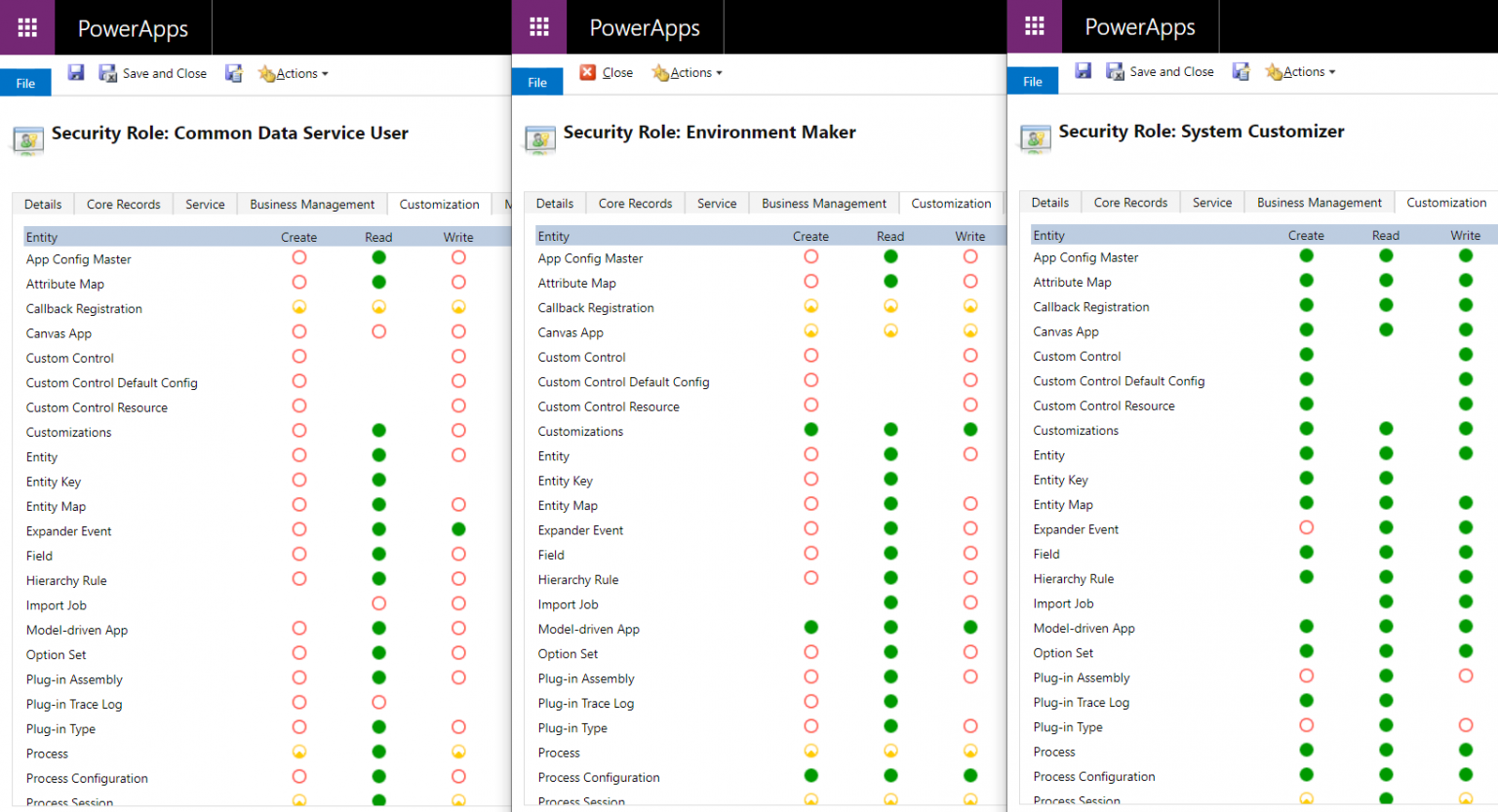Toggle Canvas App Read in Common Data Service User
The height and width of the screenshot is (812, 1498).
point(379,331)
